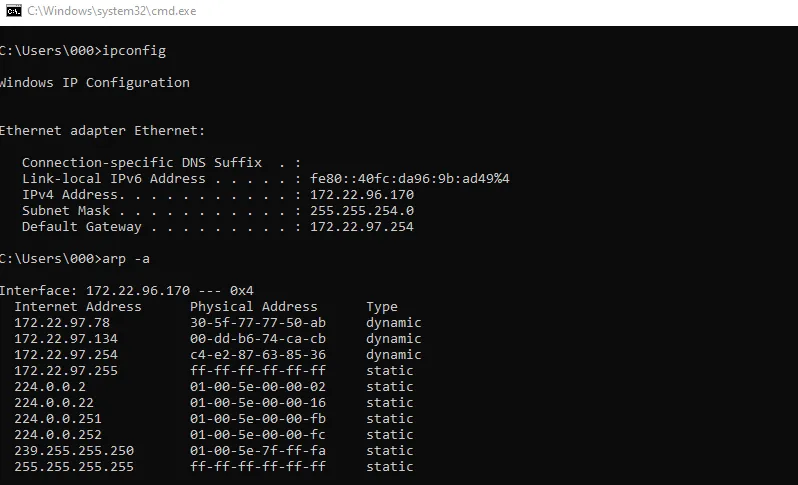Click the default gateway value 172.22.97.254
798x485 pixels.
[x=362, y=226]
